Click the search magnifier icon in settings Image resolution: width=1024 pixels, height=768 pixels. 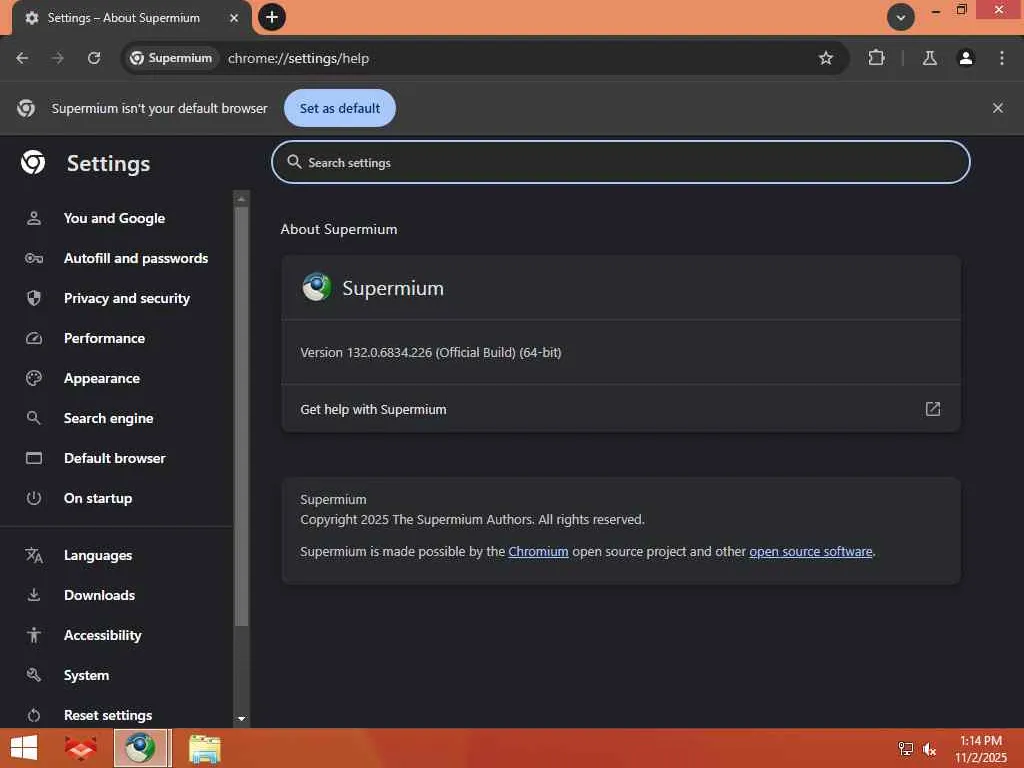(295, 162)
